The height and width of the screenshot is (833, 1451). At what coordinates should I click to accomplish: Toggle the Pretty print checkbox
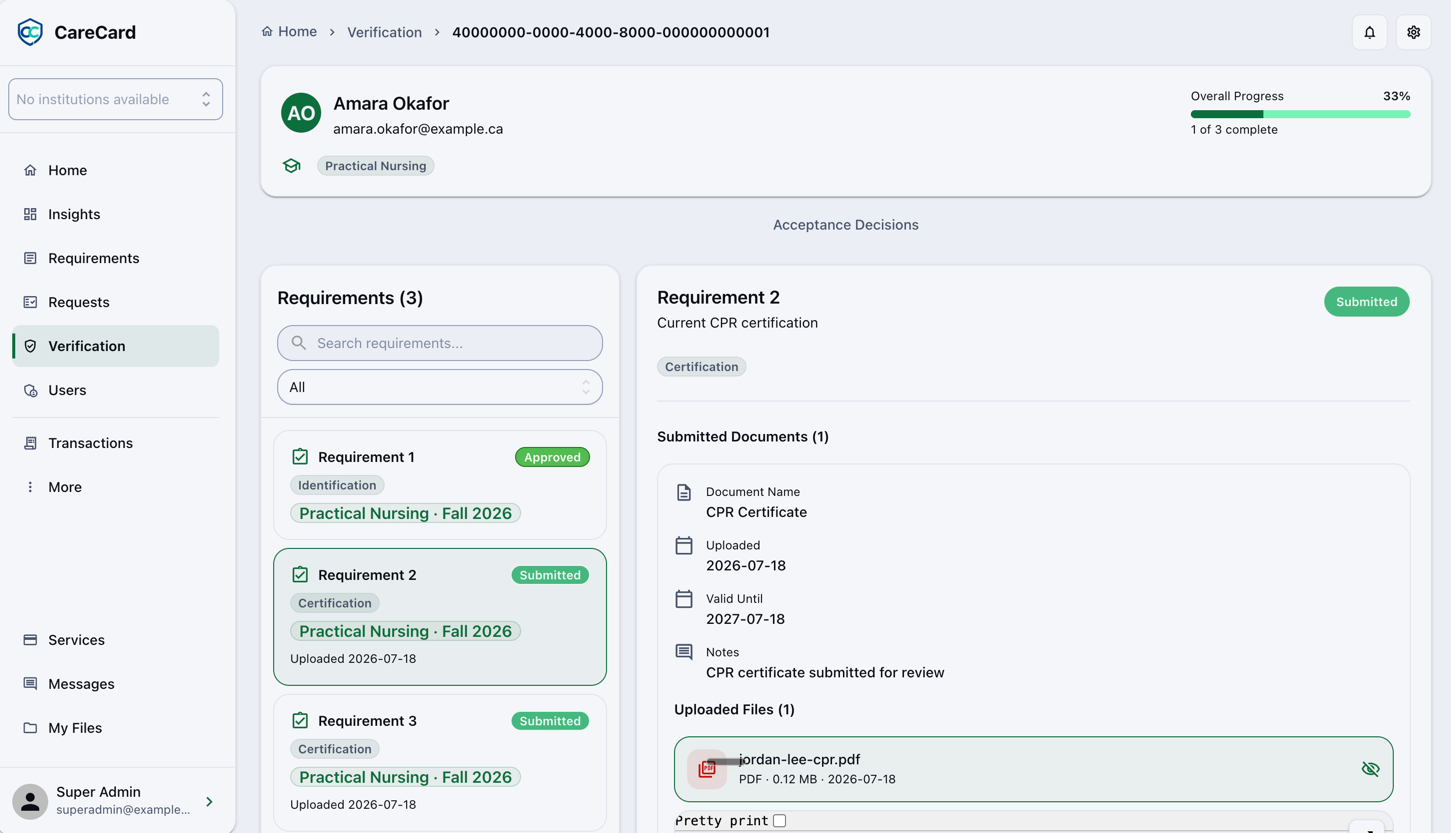[780, 821]
